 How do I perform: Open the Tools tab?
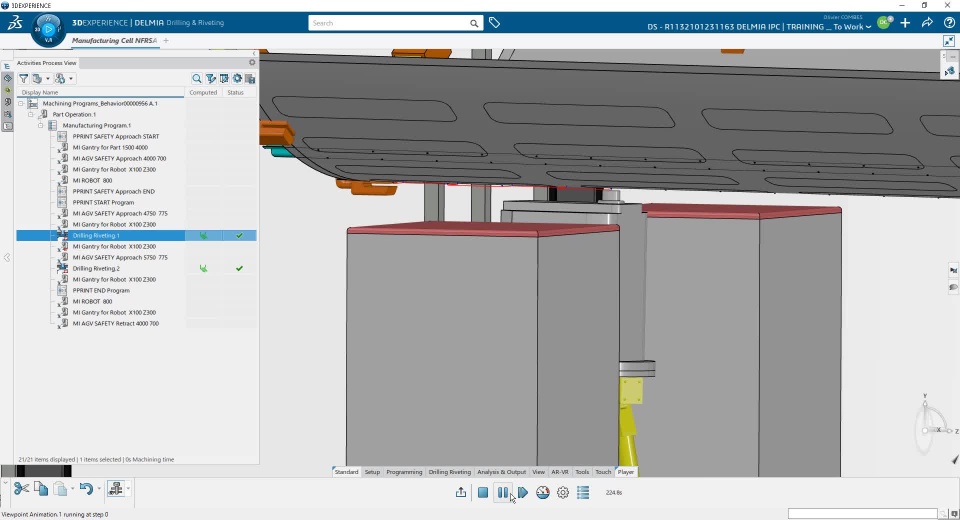[582, 472]
